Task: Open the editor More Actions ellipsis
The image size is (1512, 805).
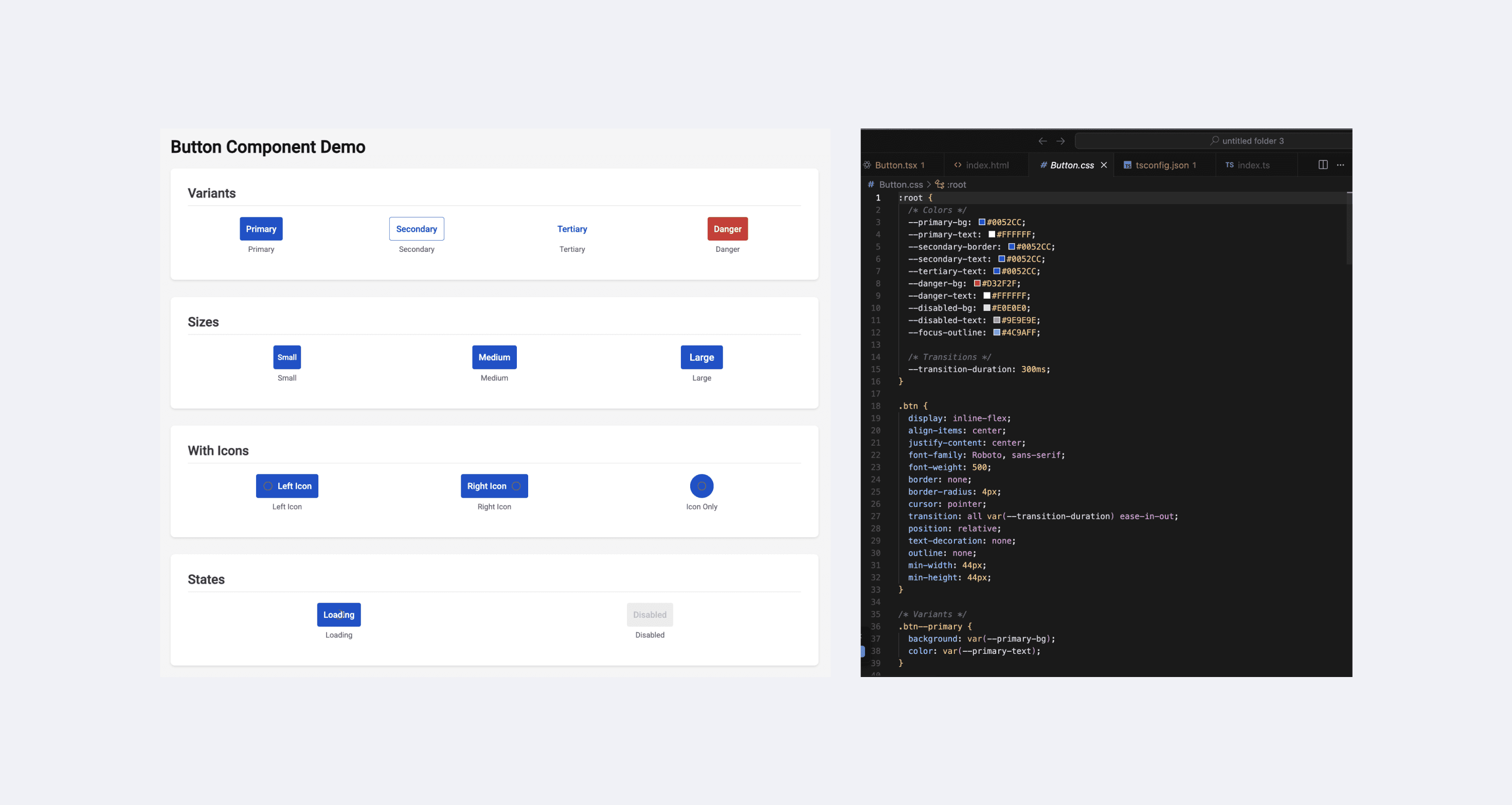Action: click(1341, 165)
